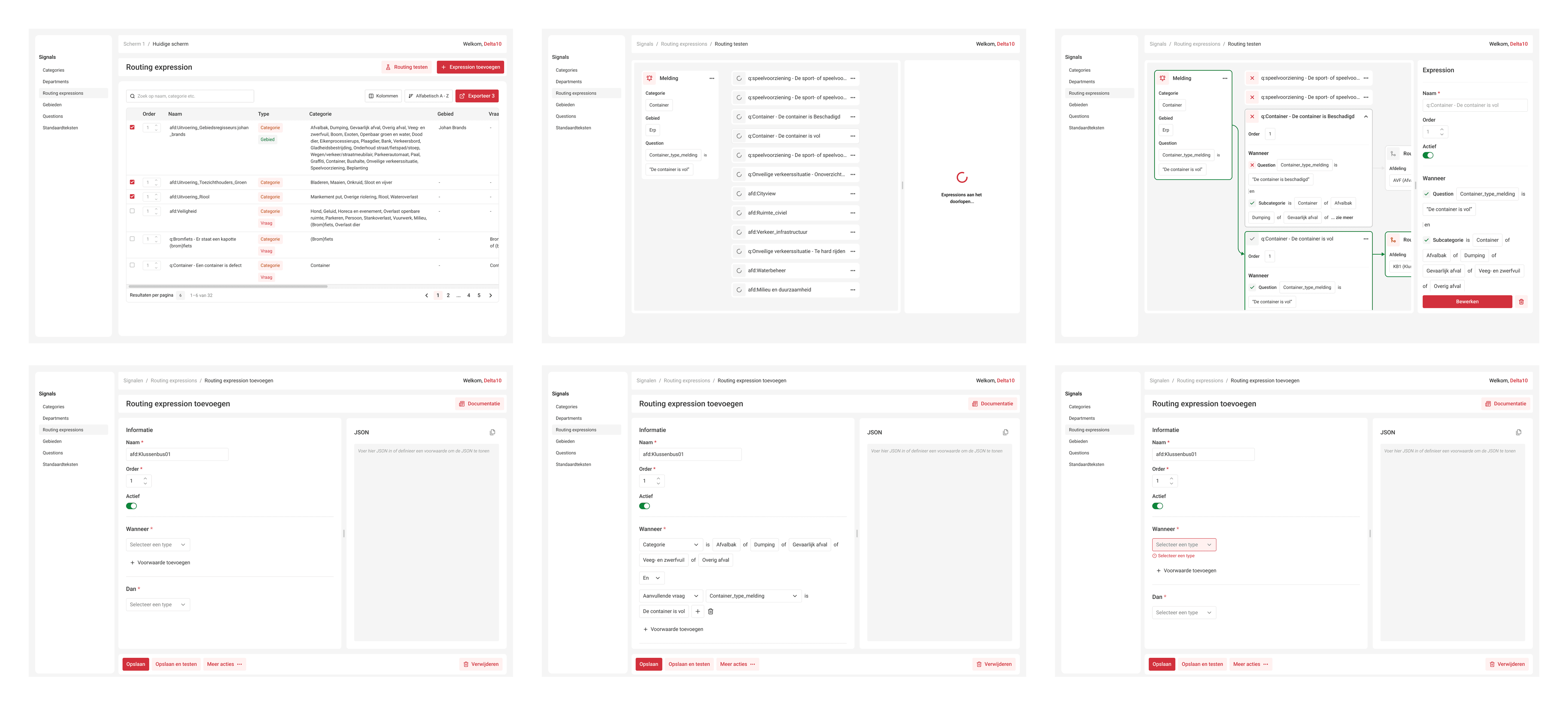Click the 'Expression toevoegen' button
This screenshot has height=701, width=1568.
pyautogui.click(x=471, y=67)
